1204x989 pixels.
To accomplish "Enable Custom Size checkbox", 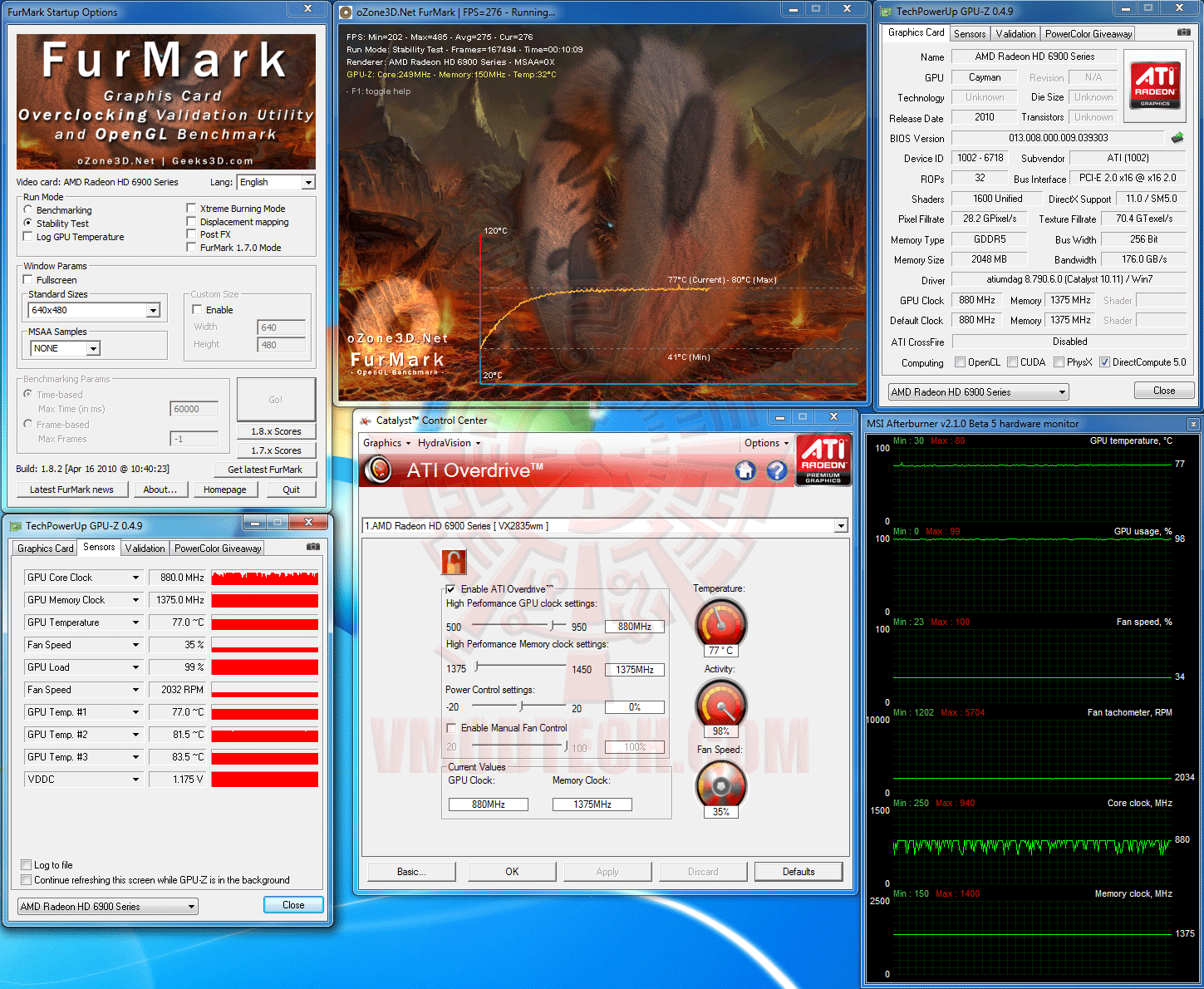I will [198, 310].
